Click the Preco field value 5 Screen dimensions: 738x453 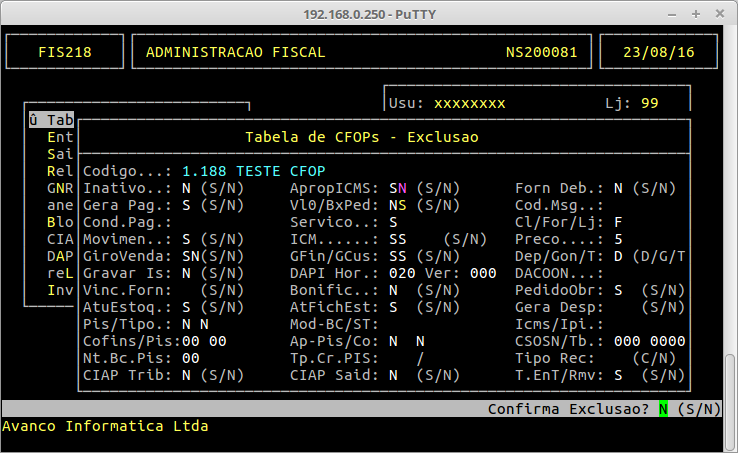[618, 239]
